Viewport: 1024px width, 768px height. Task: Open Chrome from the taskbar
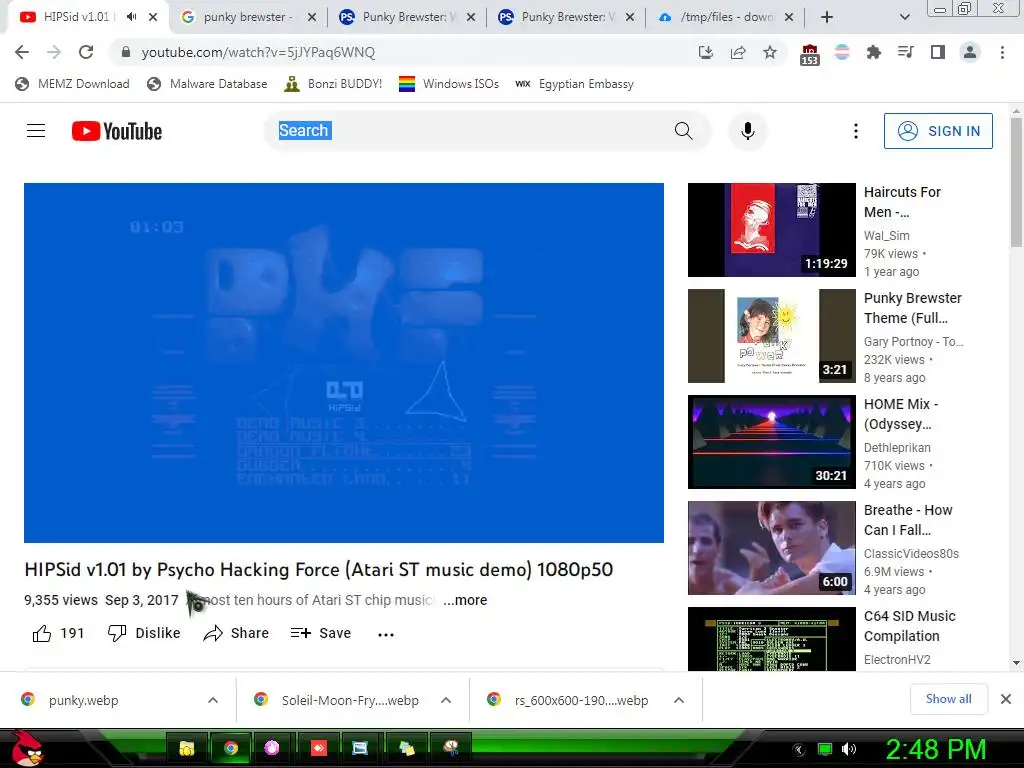tap(231, 748)
